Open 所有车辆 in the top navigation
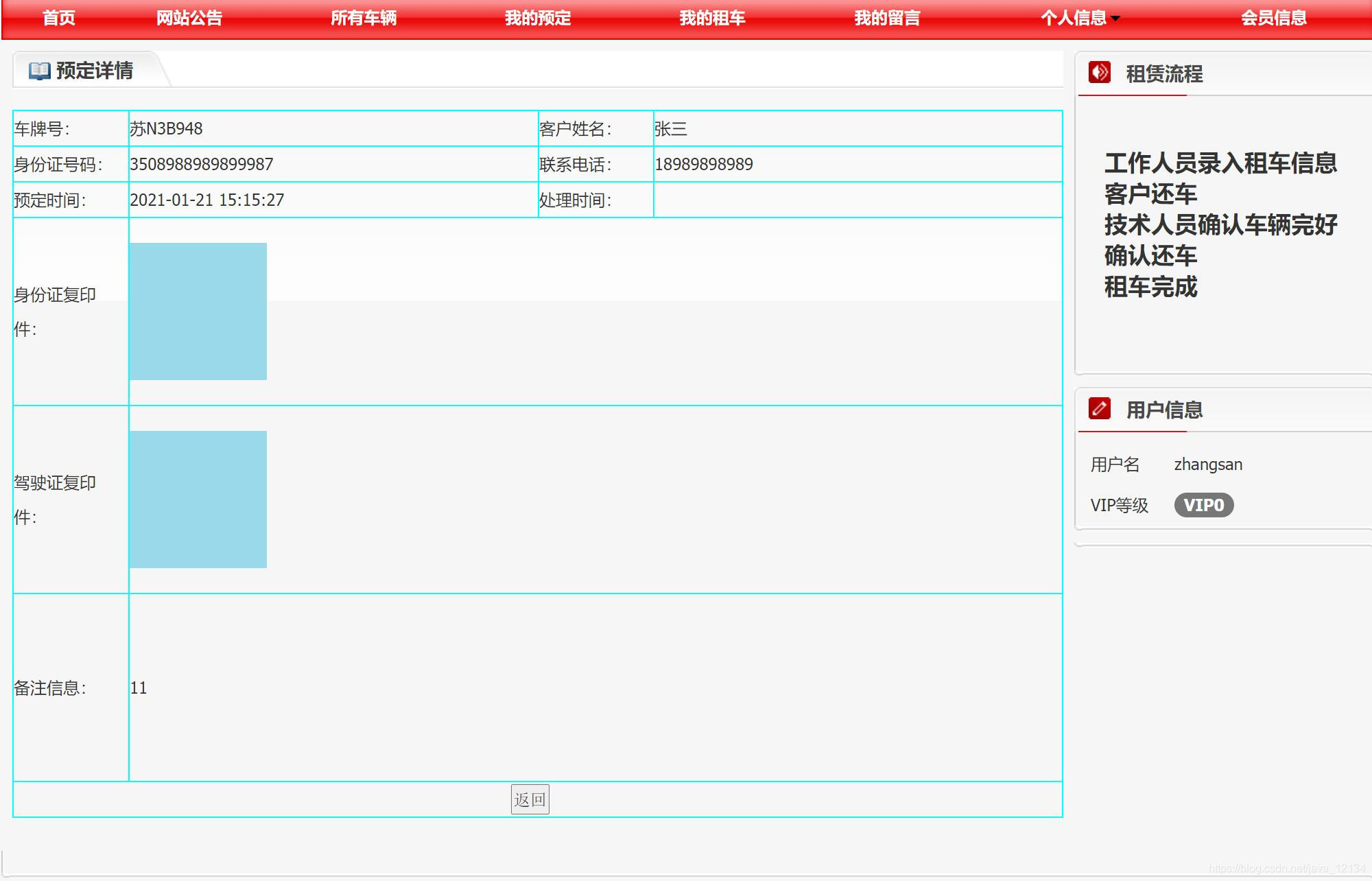The height and width of the screenshot is (881, 1372). (x=364, y=18)
